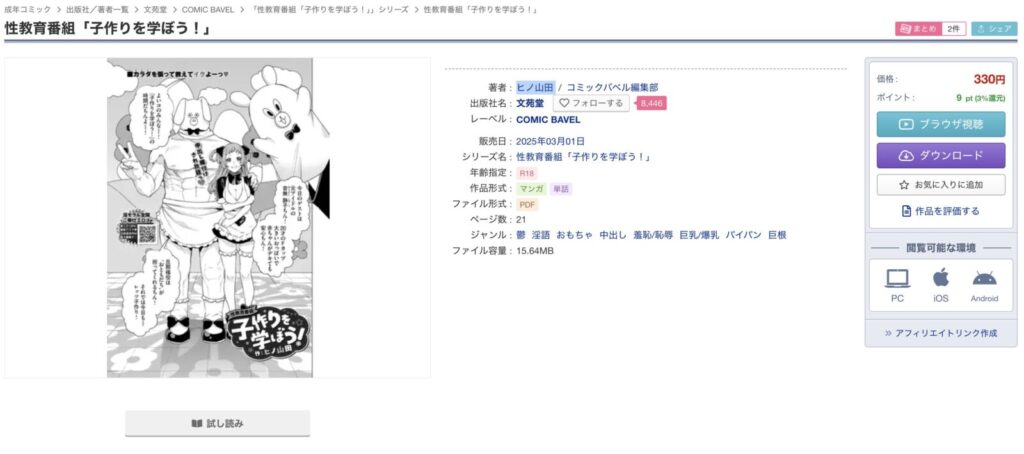This screenshot has width=1024, height=454.
Task: Click the COMIC BAVEL label link
Action: tap(548, 120)
